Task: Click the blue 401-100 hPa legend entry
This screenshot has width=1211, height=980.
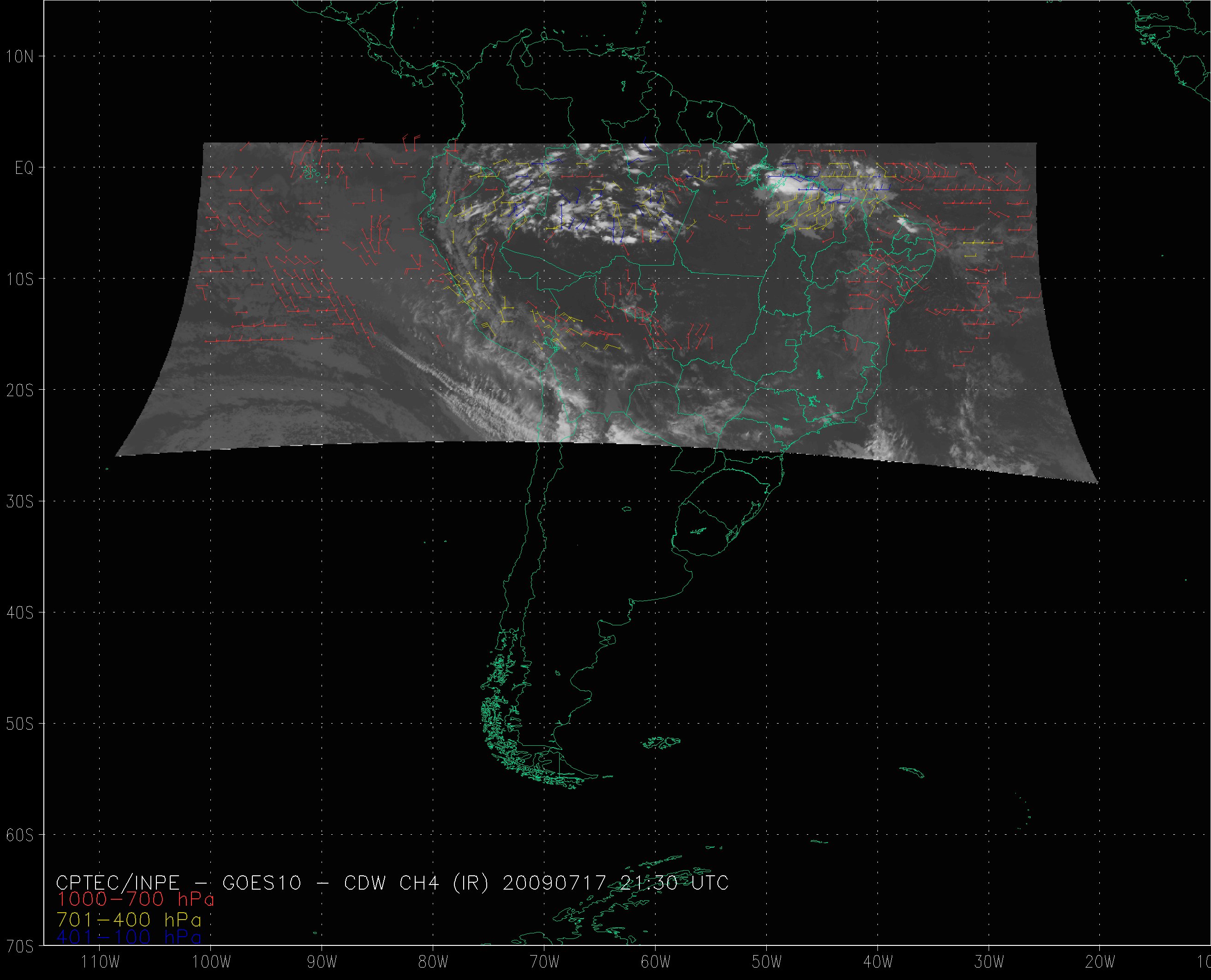Action: 129,937
